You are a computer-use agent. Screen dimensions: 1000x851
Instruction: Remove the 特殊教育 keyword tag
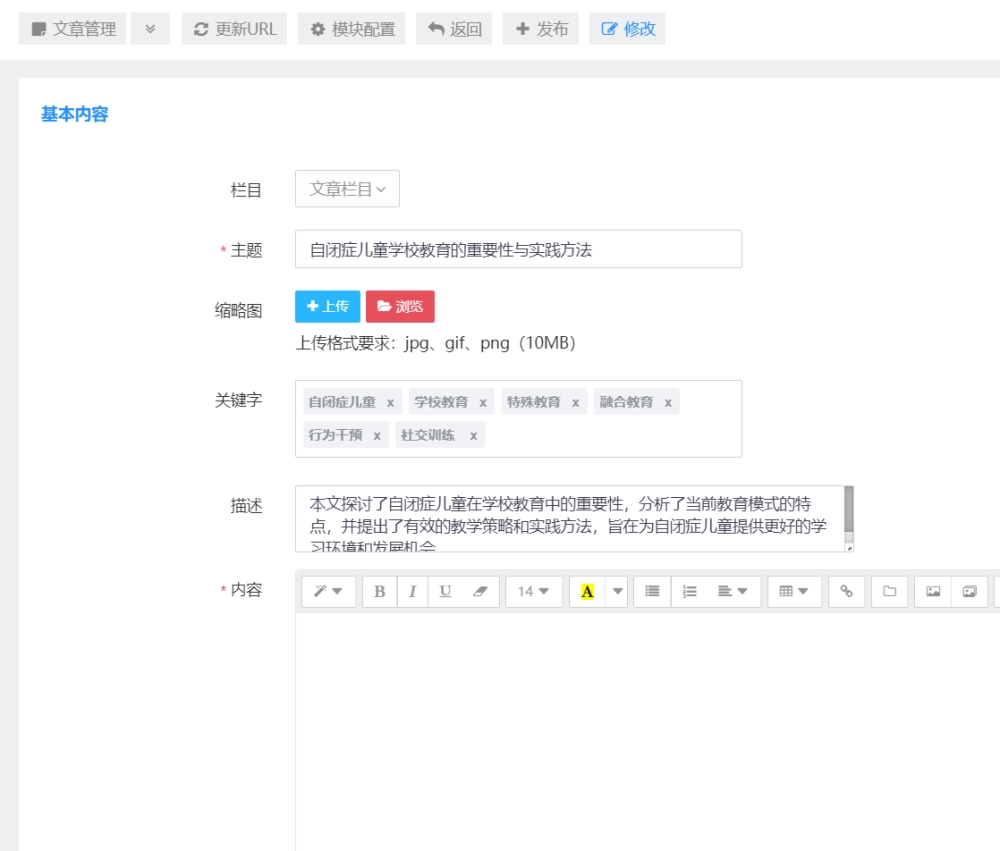[575, 403]
